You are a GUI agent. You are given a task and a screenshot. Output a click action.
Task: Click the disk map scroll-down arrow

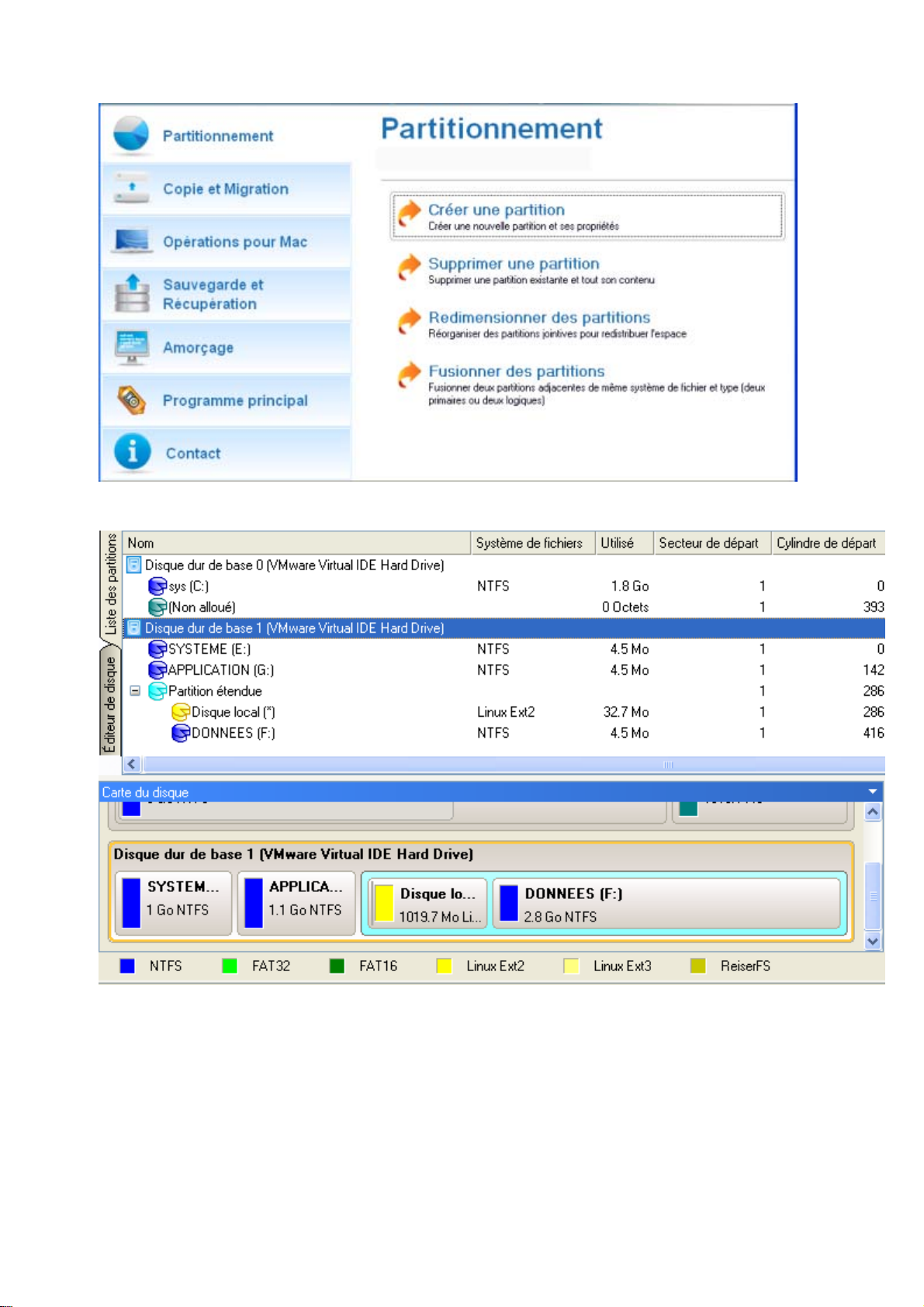[x=873, y=941]
